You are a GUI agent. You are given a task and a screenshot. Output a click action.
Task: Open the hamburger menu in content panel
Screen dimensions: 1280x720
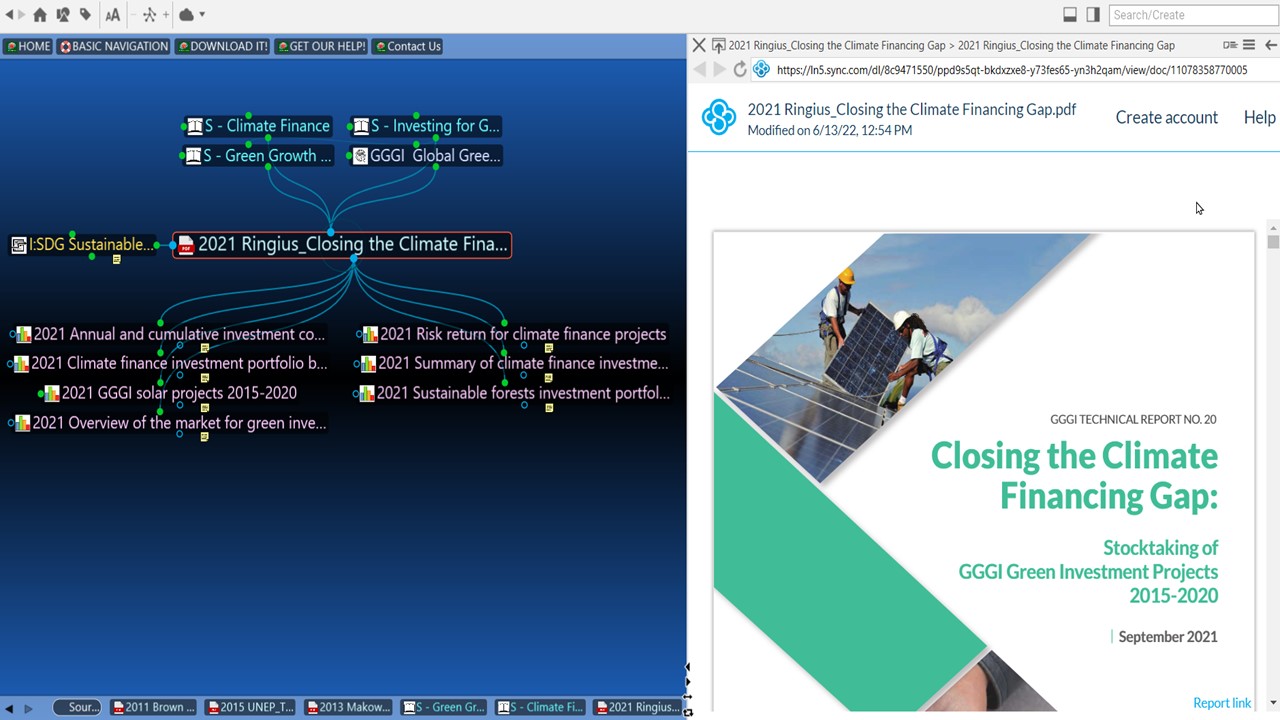tap(1248, 45)
